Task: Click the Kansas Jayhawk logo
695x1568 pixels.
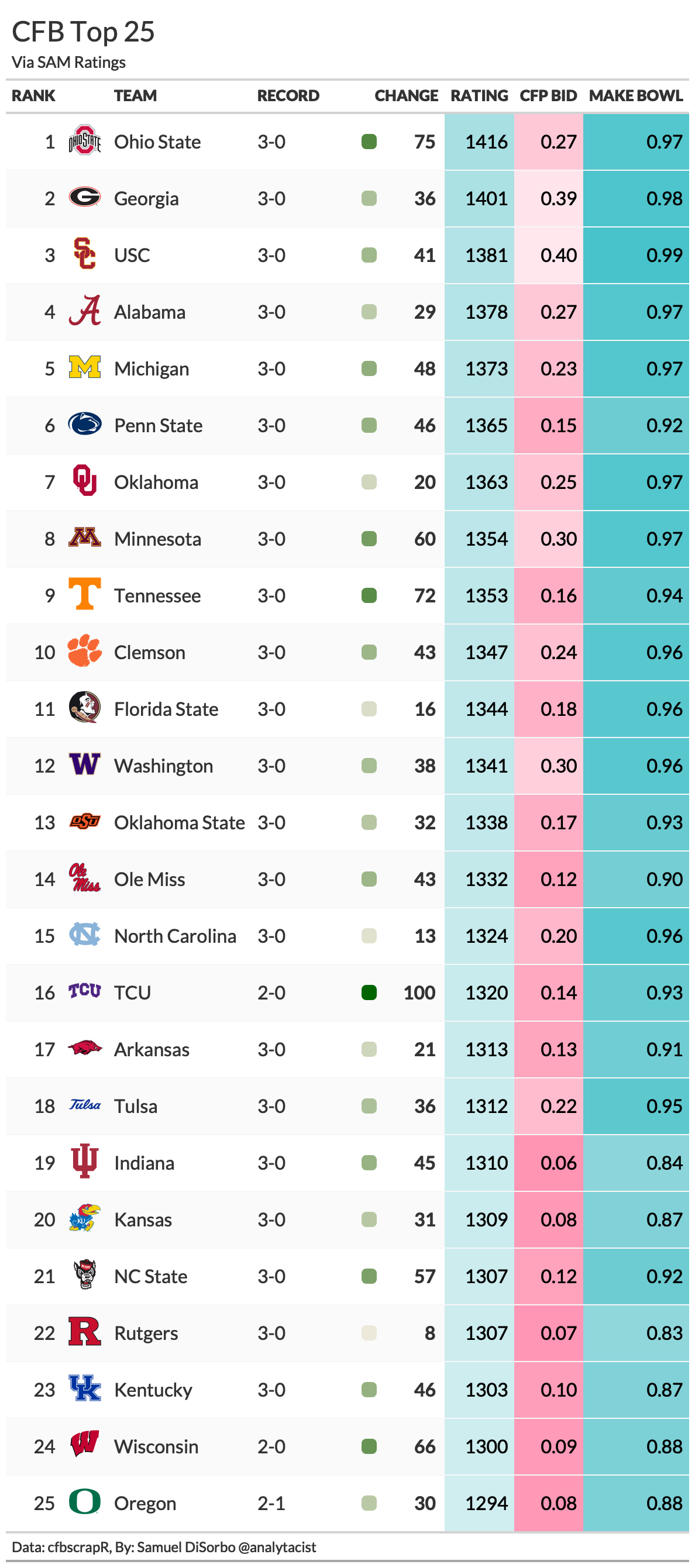Action: [x=84, y=1219]
